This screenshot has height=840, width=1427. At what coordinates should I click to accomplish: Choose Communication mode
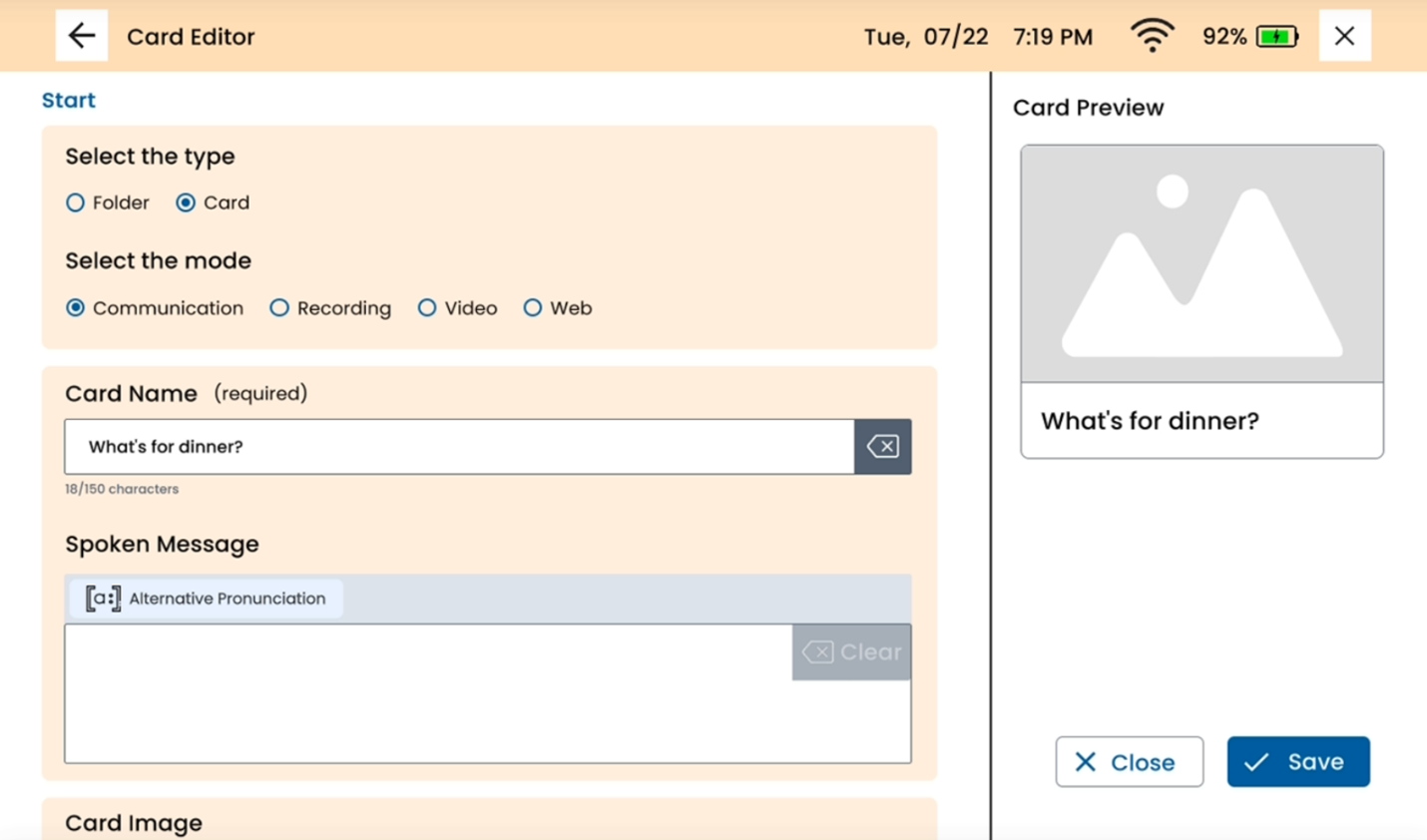76,308
